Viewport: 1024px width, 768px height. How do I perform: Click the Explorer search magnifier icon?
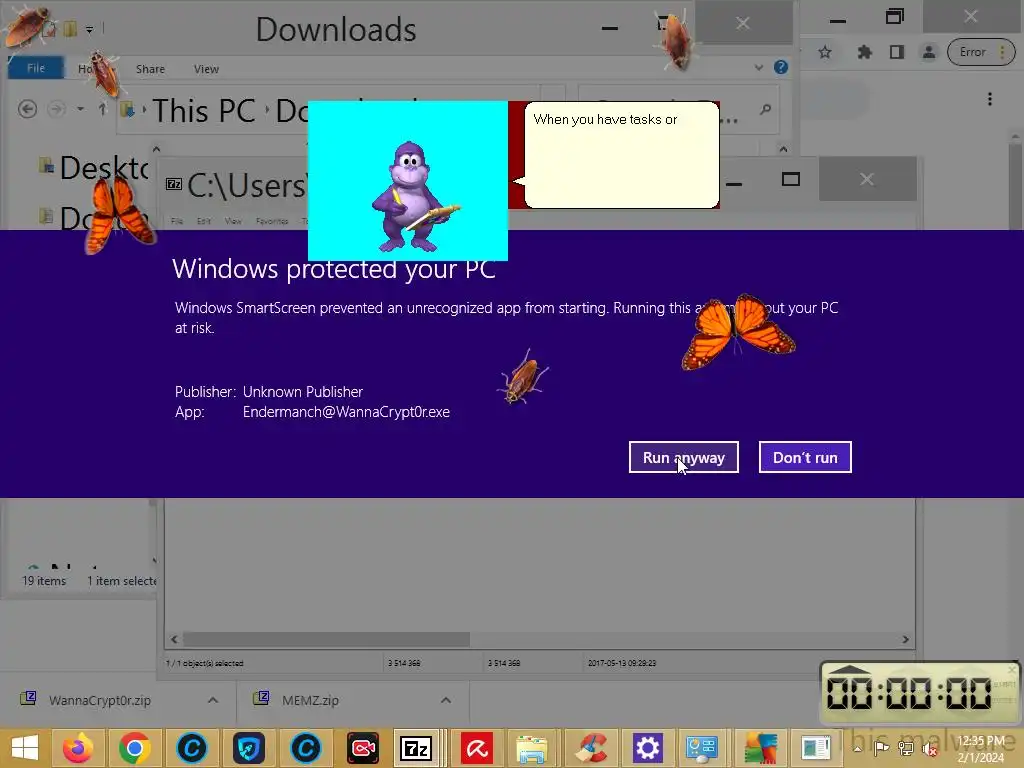coord(765,110)
